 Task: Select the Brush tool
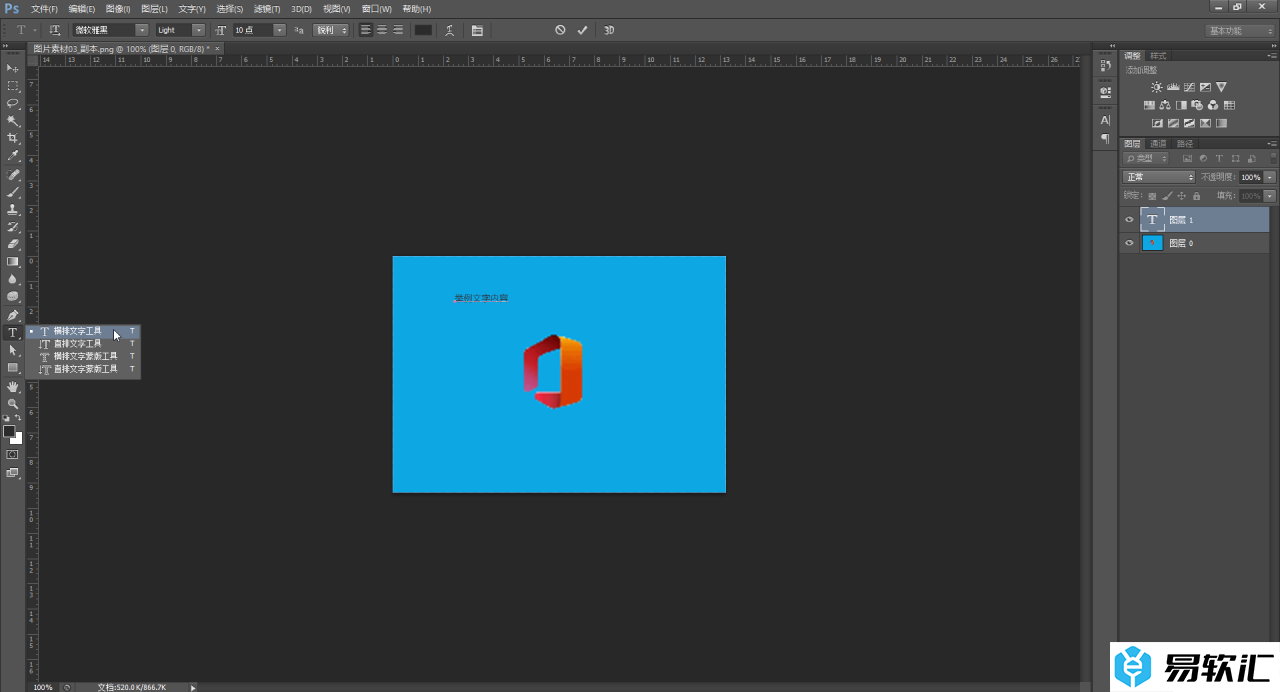(13, 192)
